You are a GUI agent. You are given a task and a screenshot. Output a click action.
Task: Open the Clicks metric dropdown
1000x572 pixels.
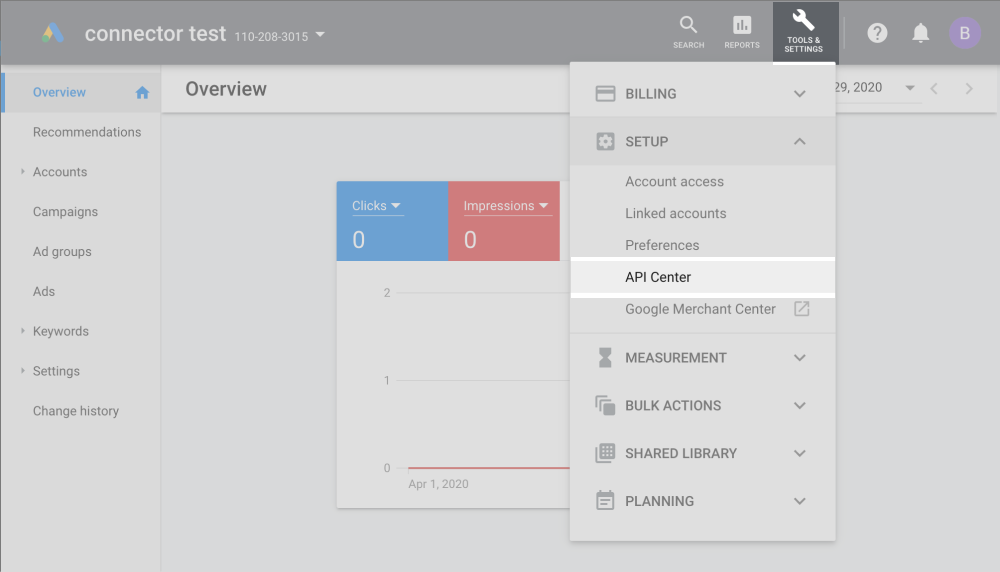tap(377, 206)
